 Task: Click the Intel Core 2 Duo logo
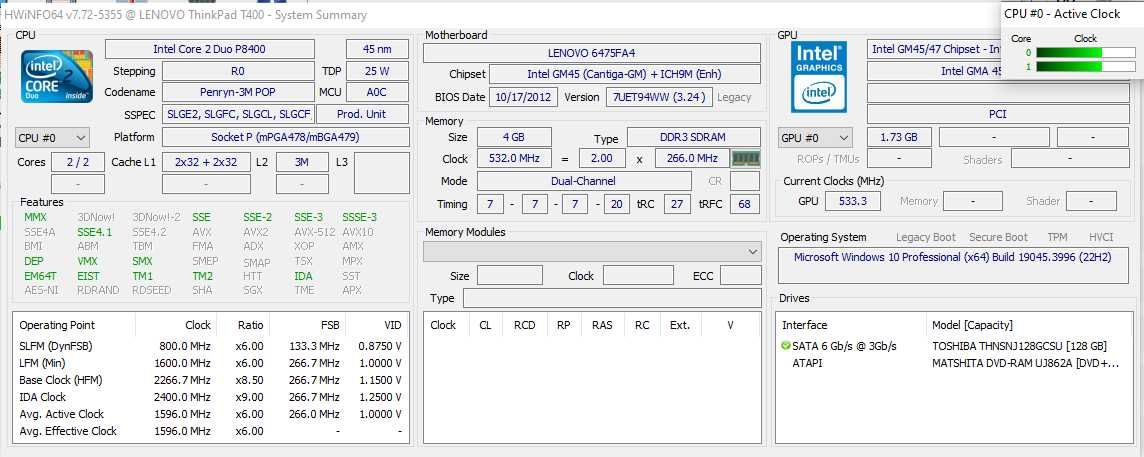click(x=57, y=76)
